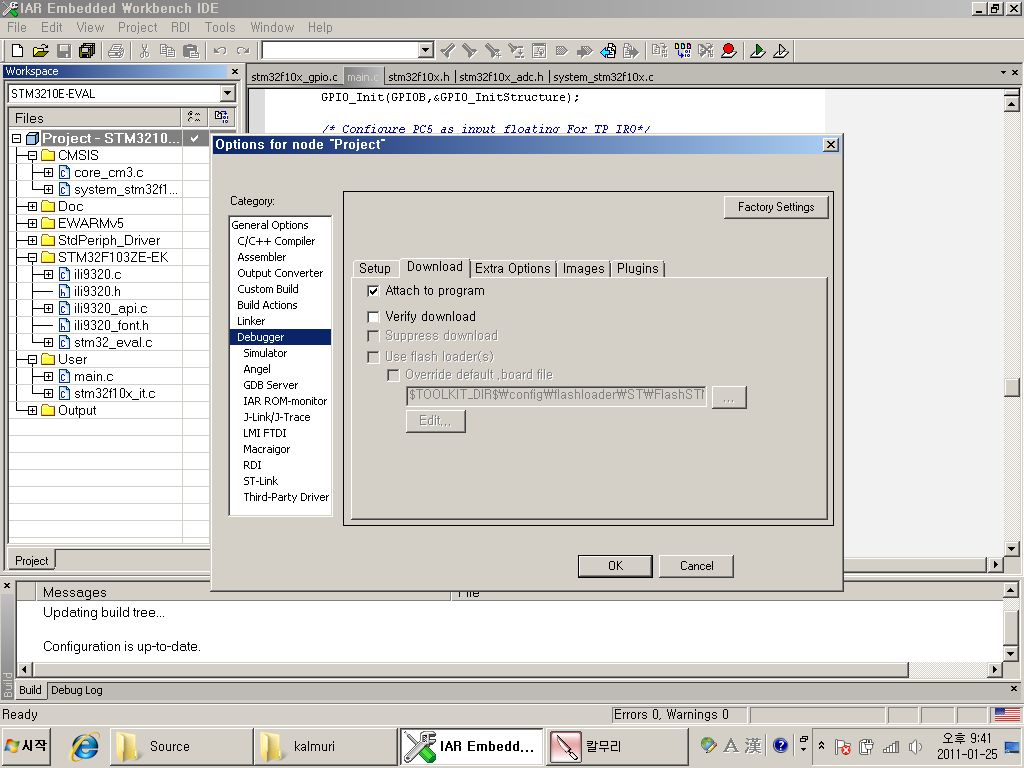Screen dimensions: 1024x768
Task: Expand the Doc folder node
Action: coord(32,206)
